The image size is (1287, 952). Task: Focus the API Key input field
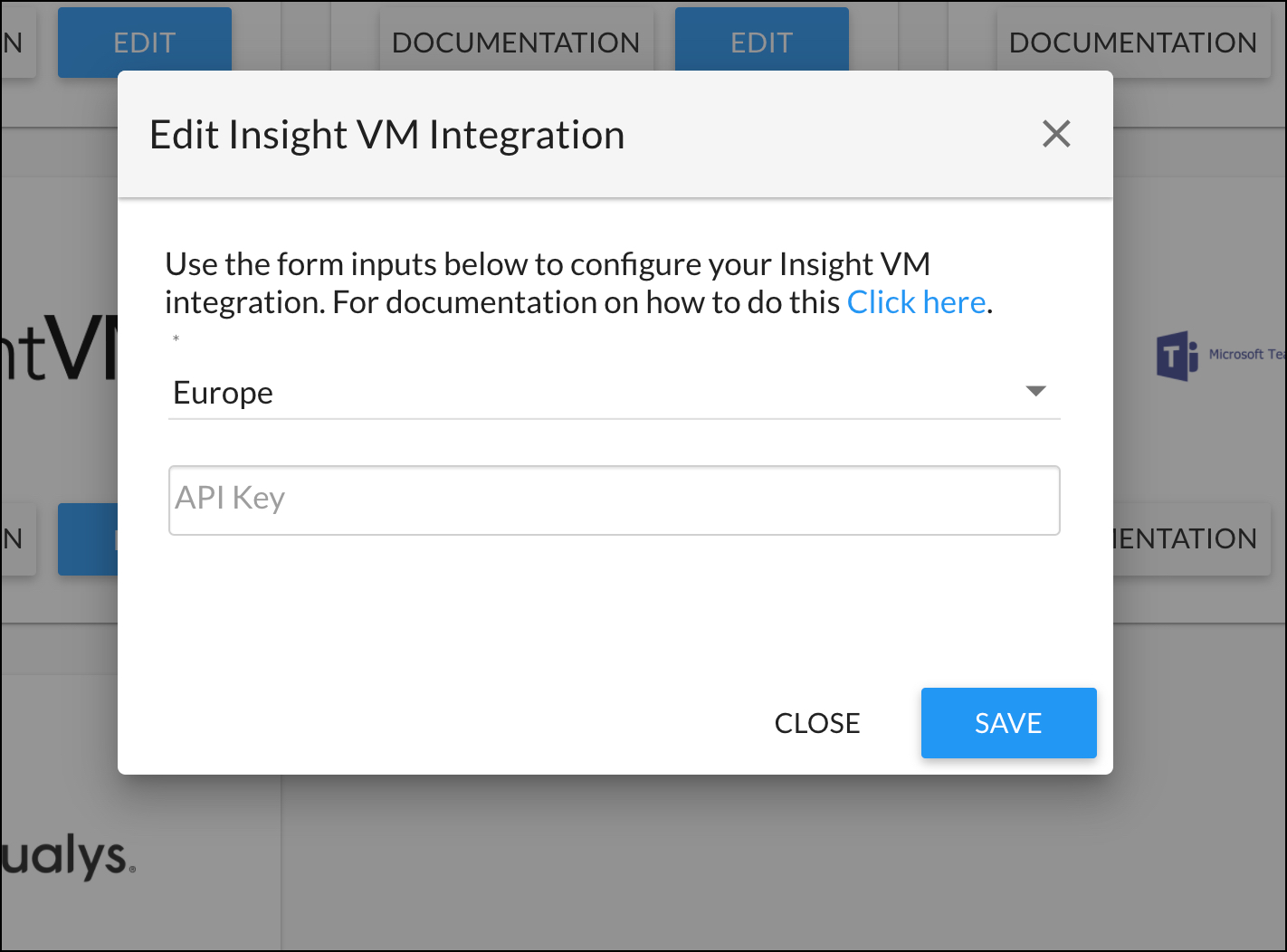[x=614, y=500]
